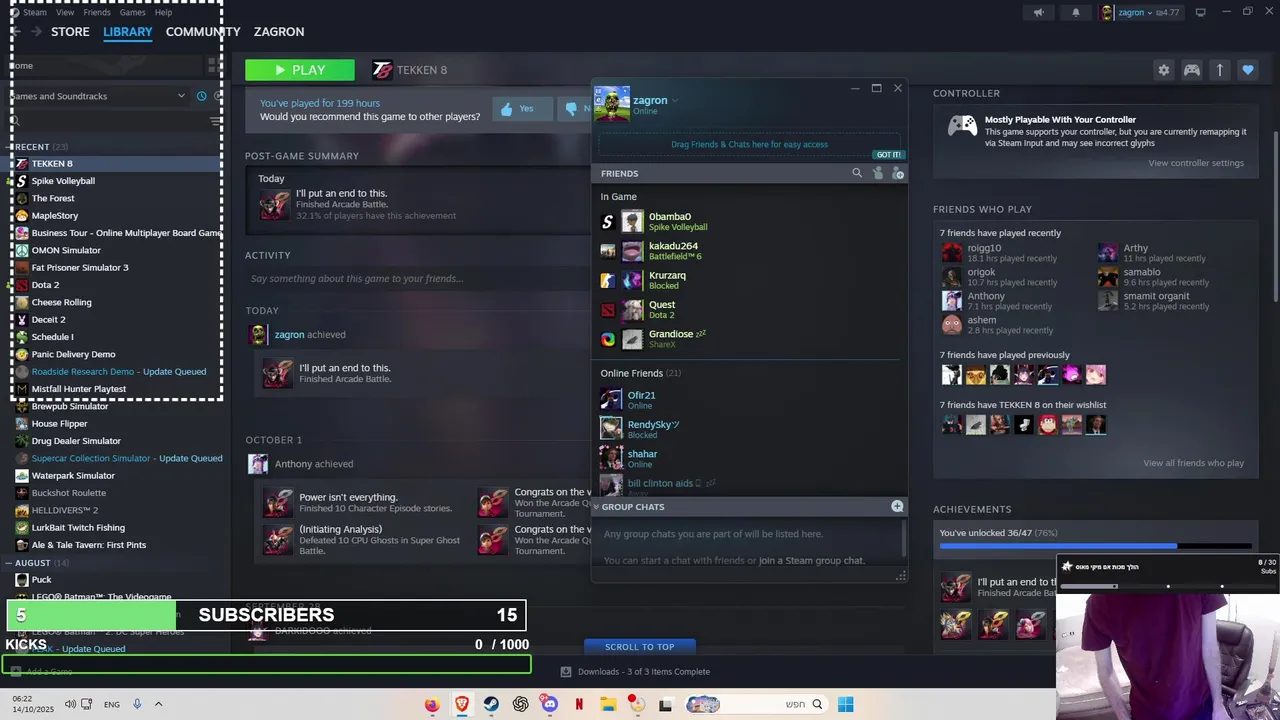This screenshot has height=720, width=1280.
Task: Select Buckshot Roulette in library list
Action: (x=68, y=493)
